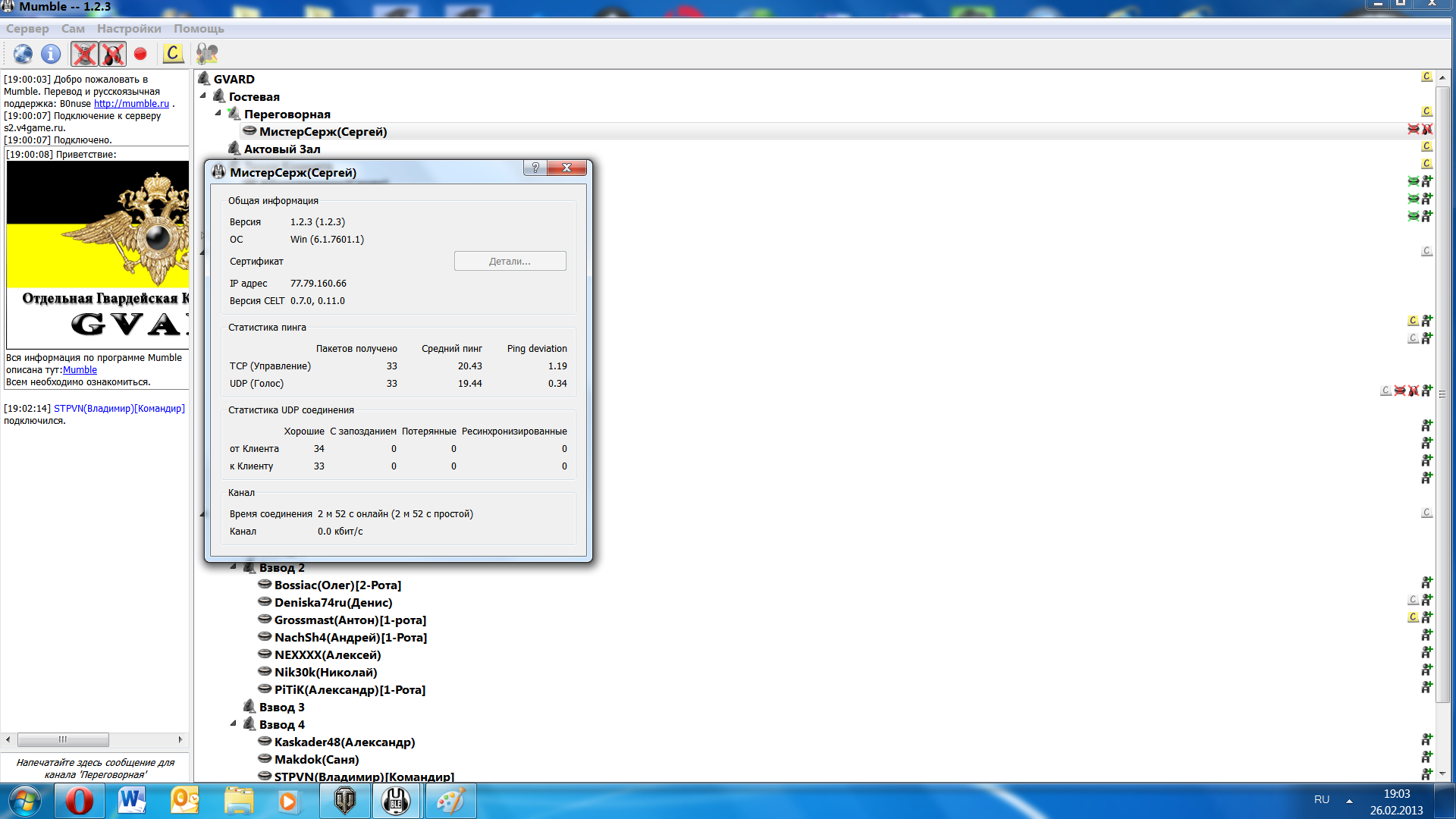Toggle self-deafen headphones button

click(x=113, y=54)
